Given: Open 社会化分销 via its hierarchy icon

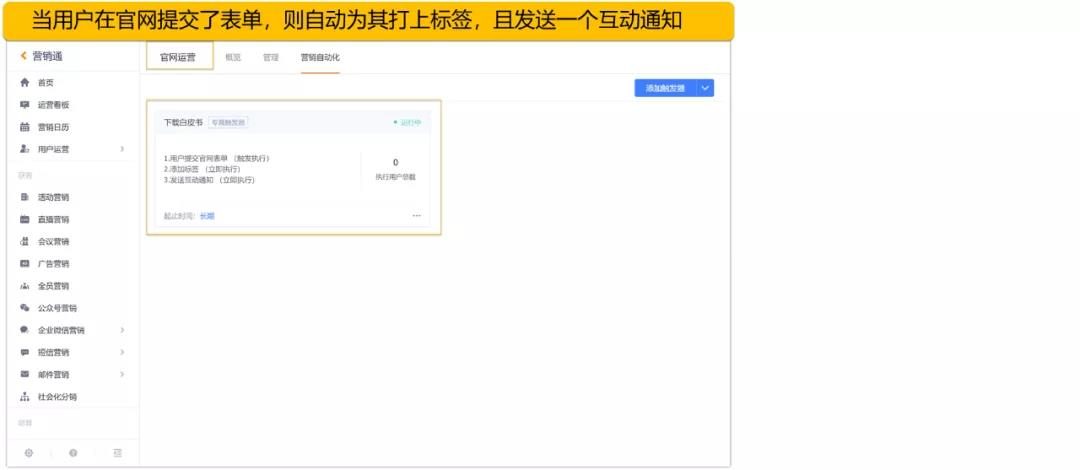Looking at the screenshot, I should point(25,397).
